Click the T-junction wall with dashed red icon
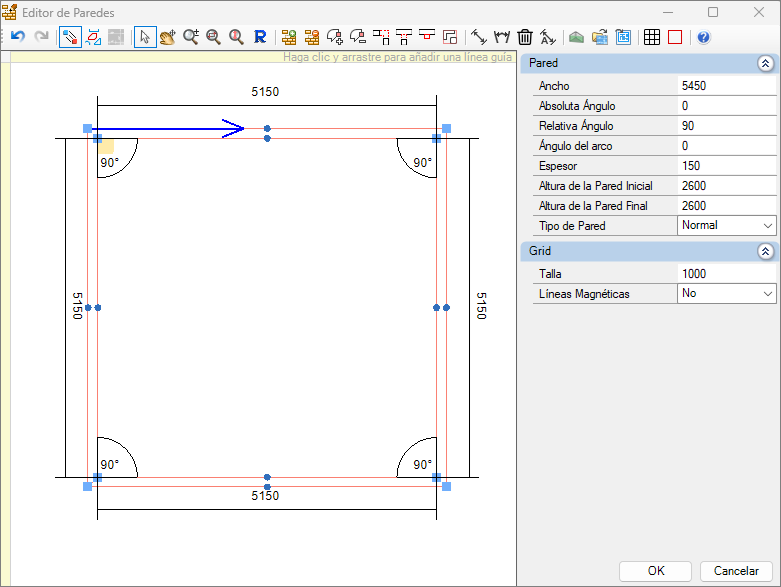Screen dimensions: 781x587 404,37
